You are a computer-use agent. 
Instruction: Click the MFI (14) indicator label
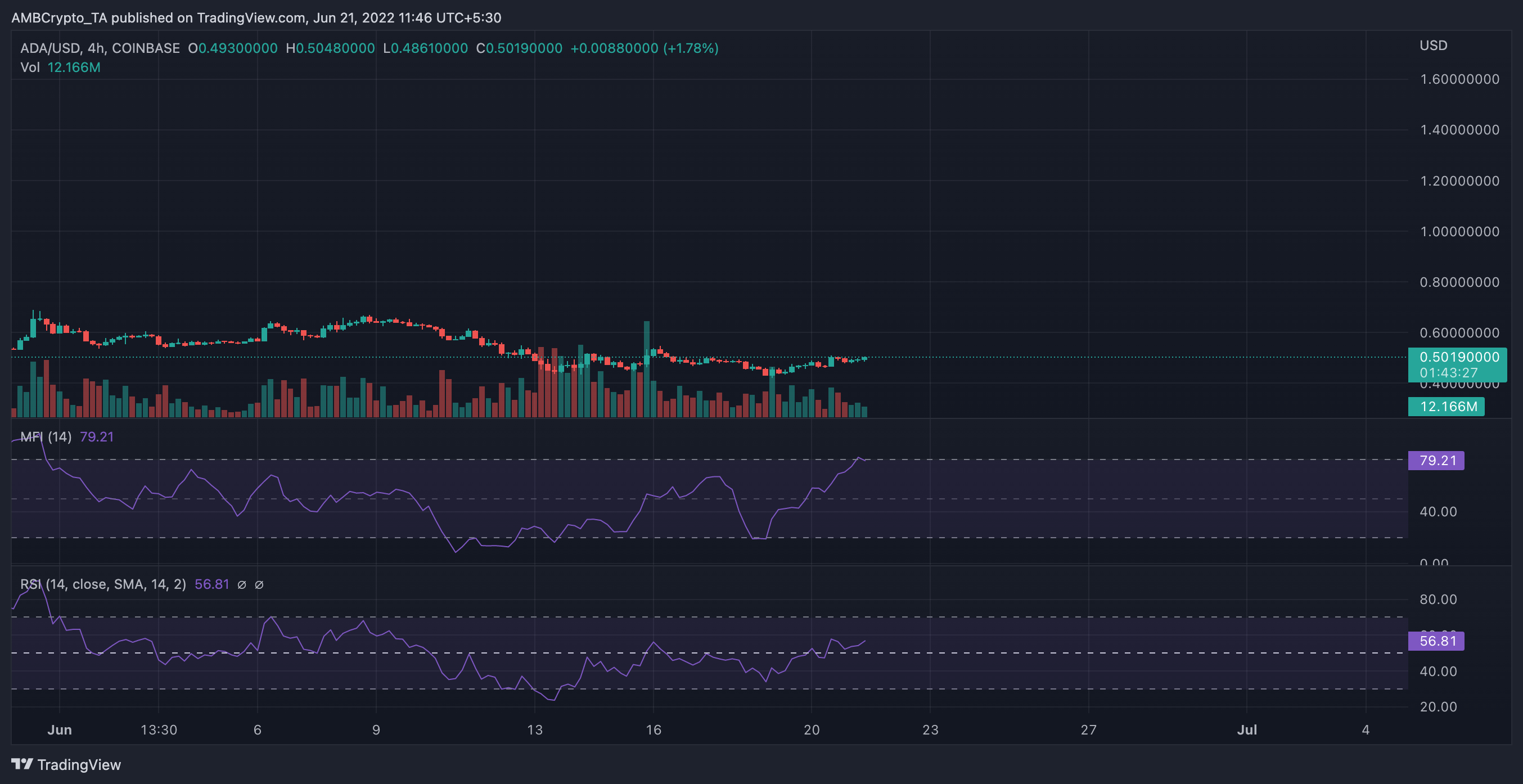tap(46, 437)
